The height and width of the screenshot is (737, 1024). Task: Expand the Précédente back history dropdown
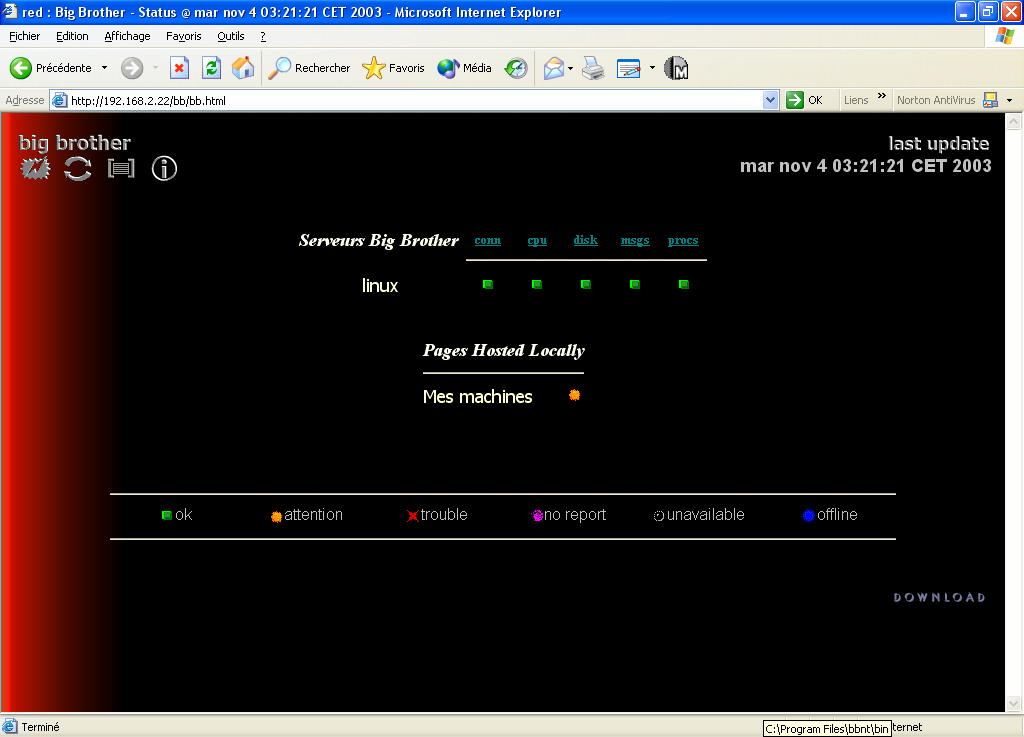coord(104,68)
